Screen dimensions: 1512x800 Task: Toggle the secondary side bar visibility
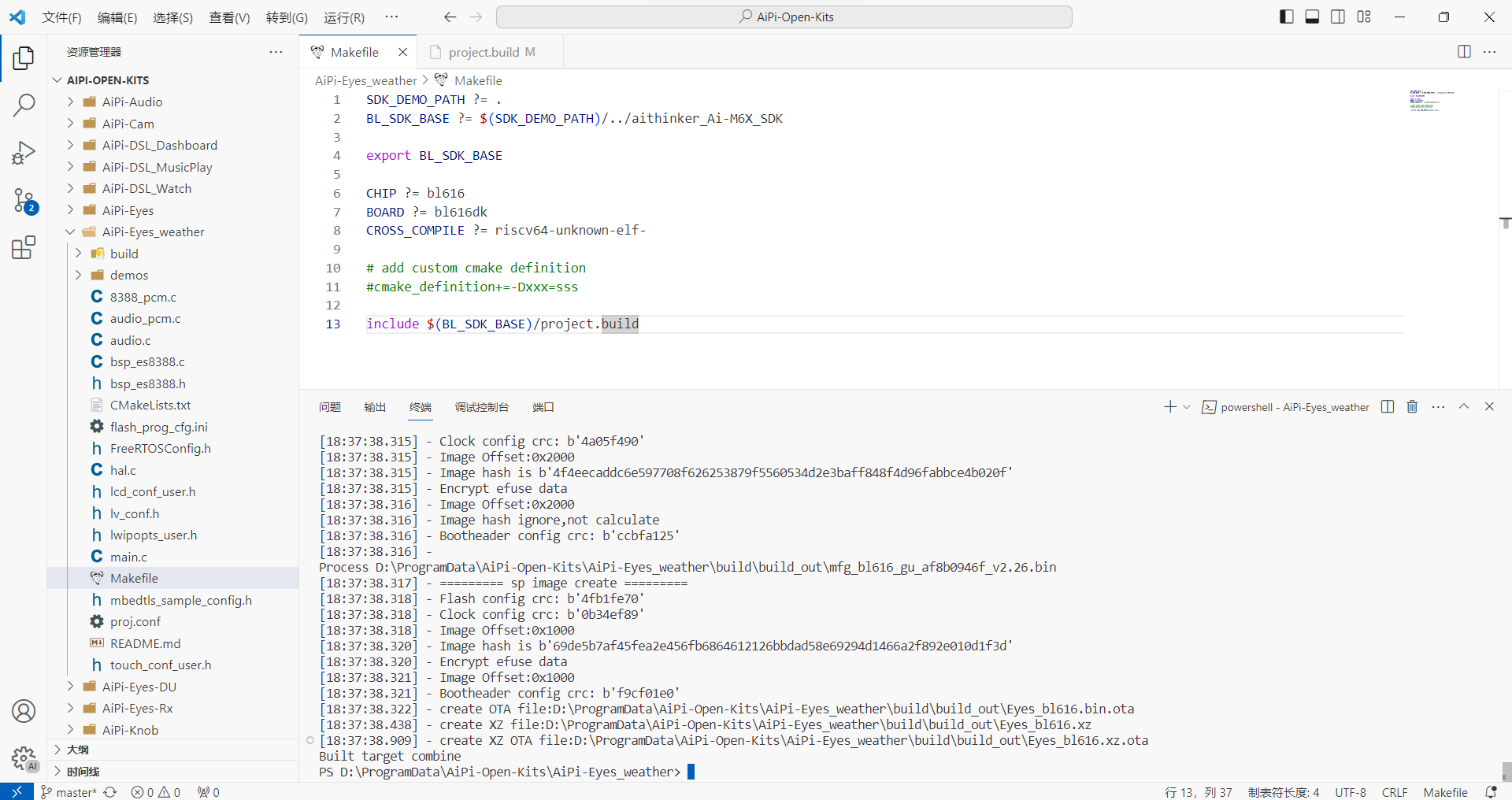[x=1338, y=17]
